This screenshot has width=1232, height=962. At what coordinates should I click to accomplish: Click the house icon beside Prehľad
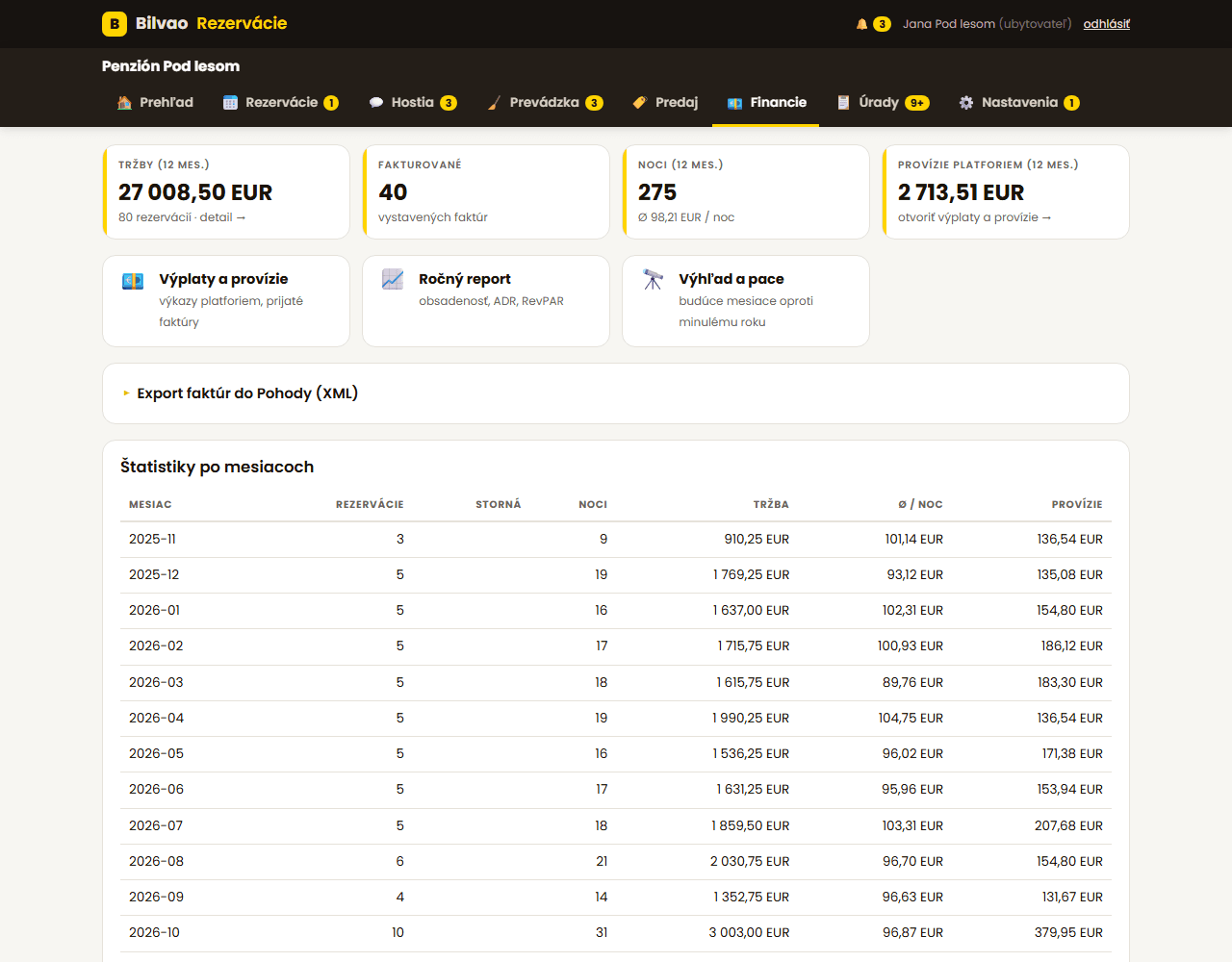click(124, 103)
